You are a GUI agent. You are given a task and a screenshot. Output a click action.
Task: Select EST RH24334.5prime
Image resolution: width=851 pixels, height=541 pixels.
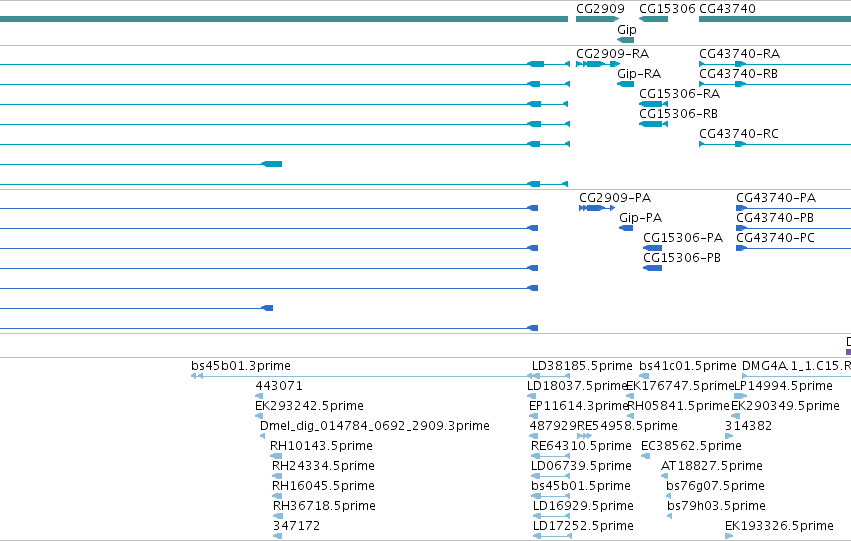point(323,467)
